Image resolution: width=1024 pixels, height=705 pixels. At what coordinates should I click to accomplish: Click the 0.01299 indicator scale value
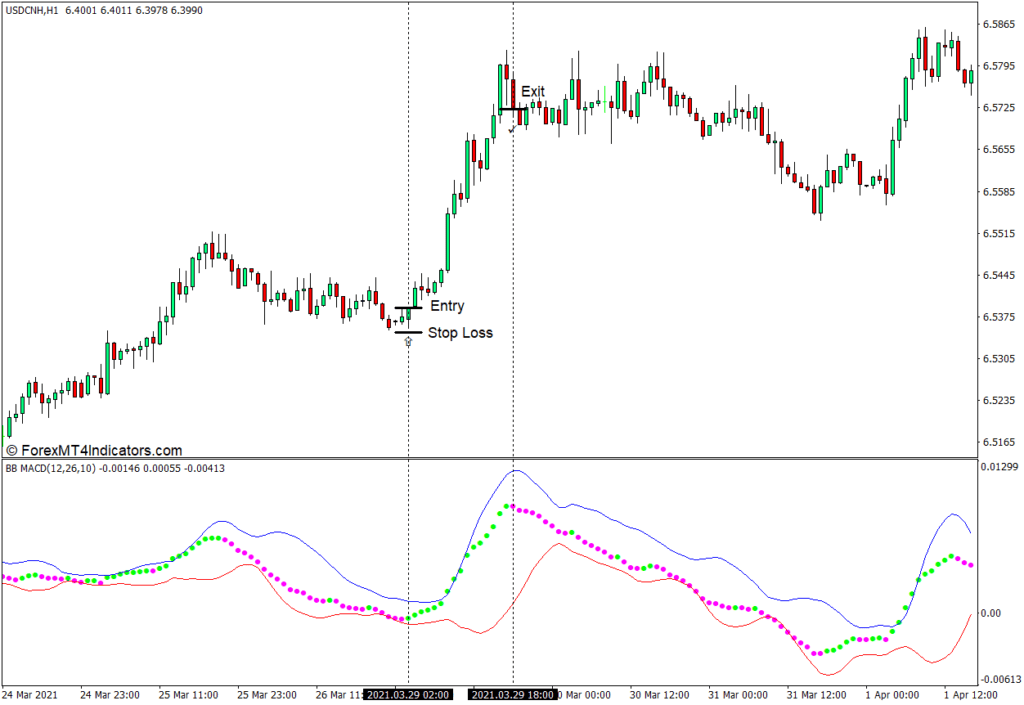pyautogui.click(x=999, y=467)
